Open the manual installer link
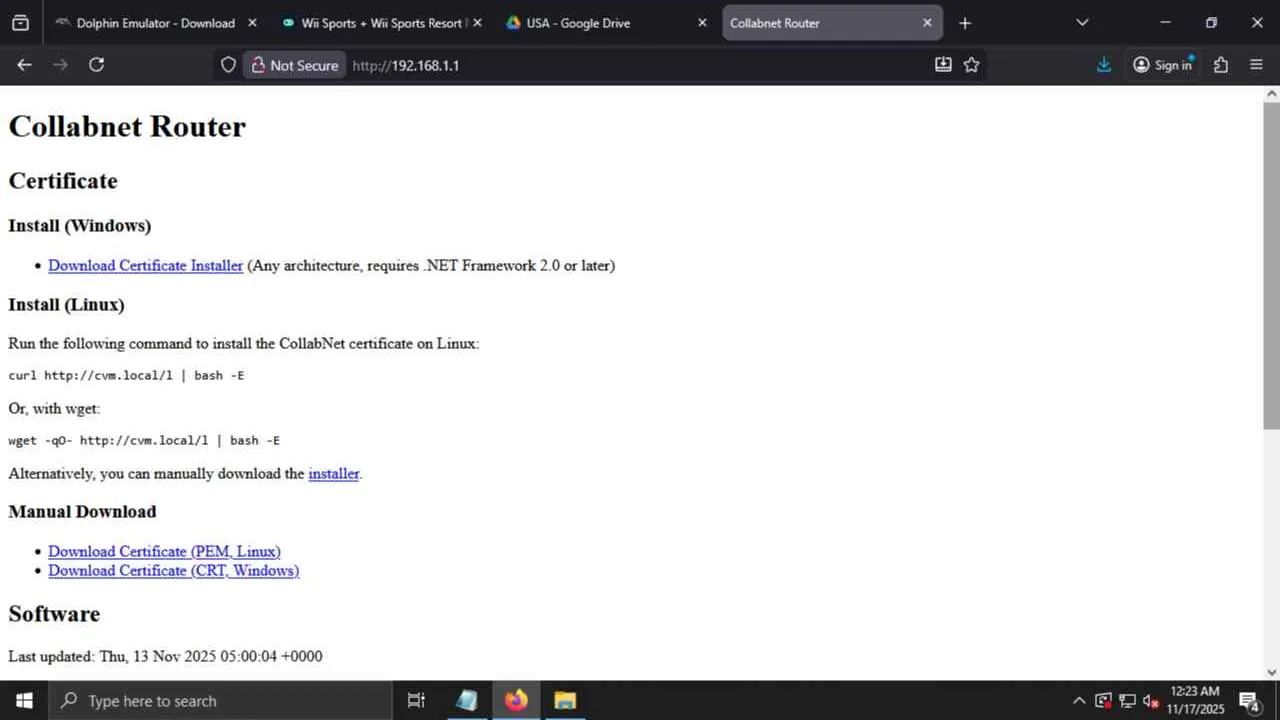This screenshot has width=1280, height=720. click(x=333, y=473)
